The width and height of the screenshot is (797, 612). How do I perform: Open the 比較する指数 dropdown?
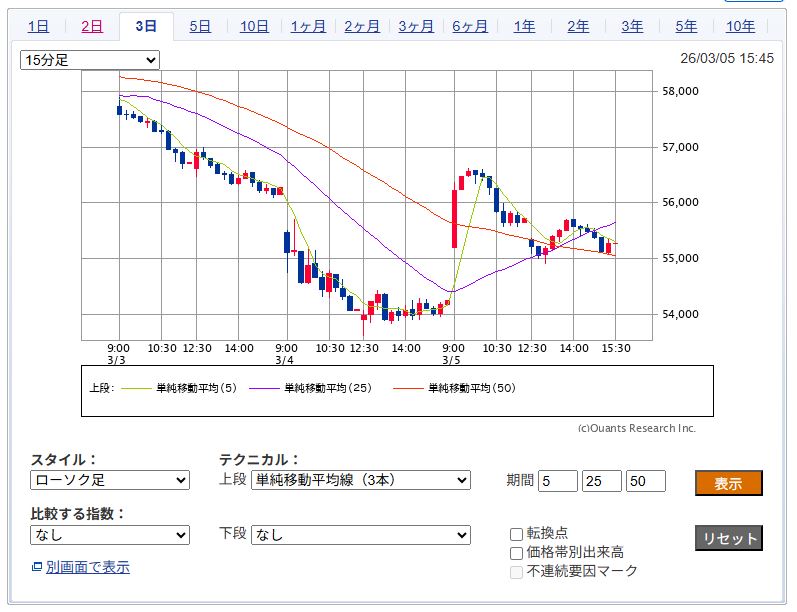[110, 535]
